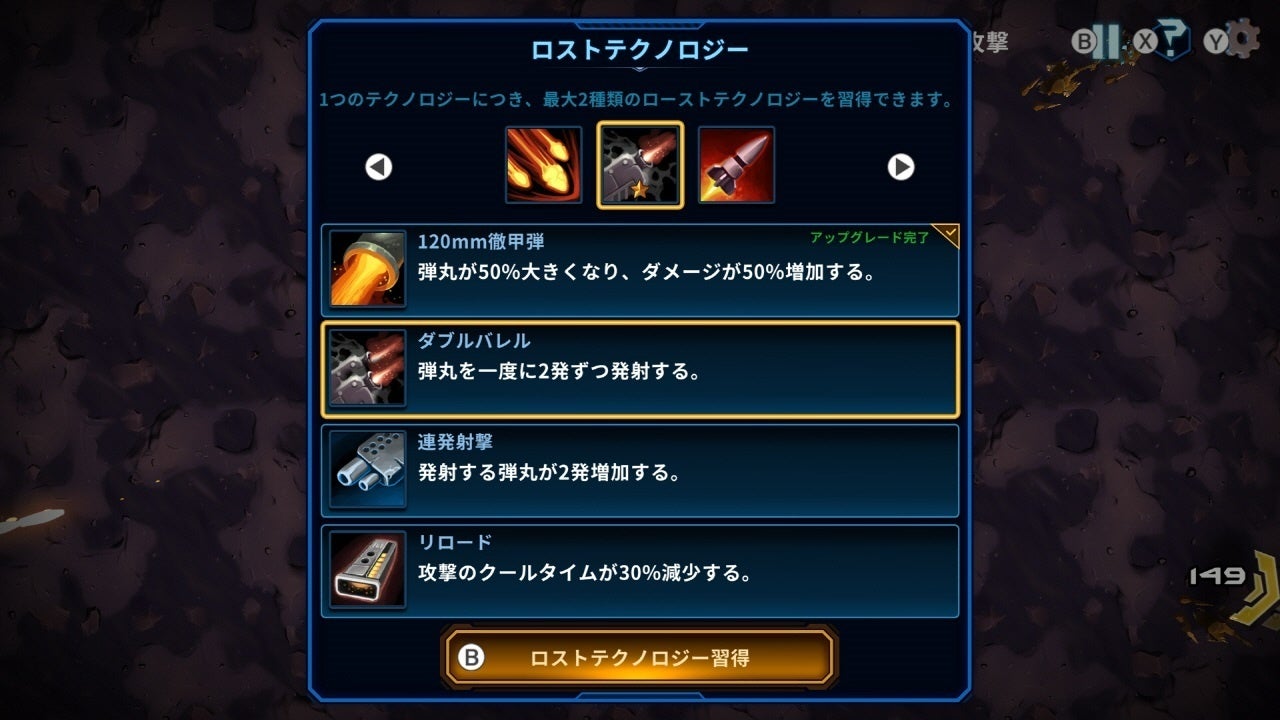Click the リロード magazine icon
Viewport: 1280px width, 720px height.
click(x=367, y=569)
